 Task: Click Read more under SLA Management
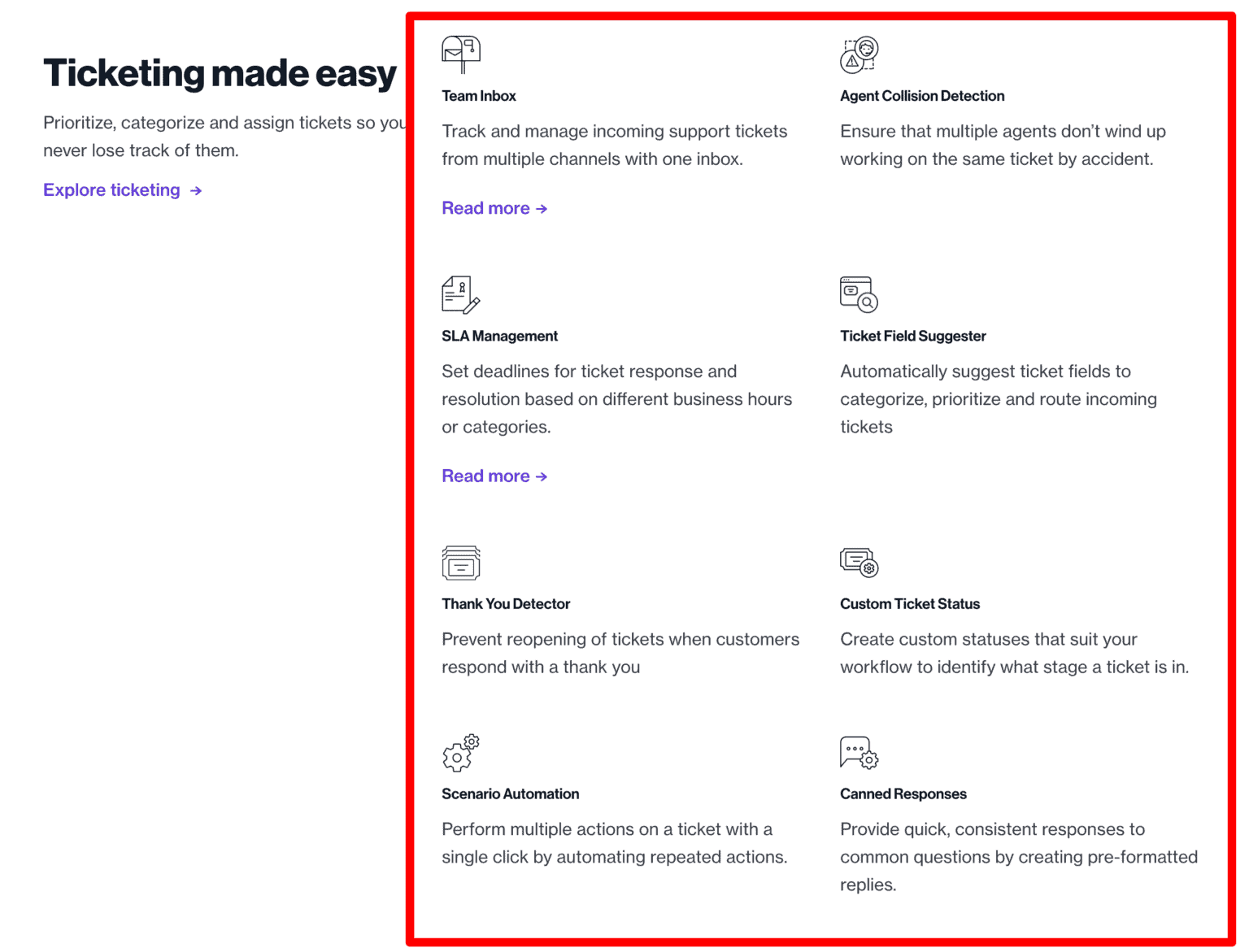[x=485, y=476]
